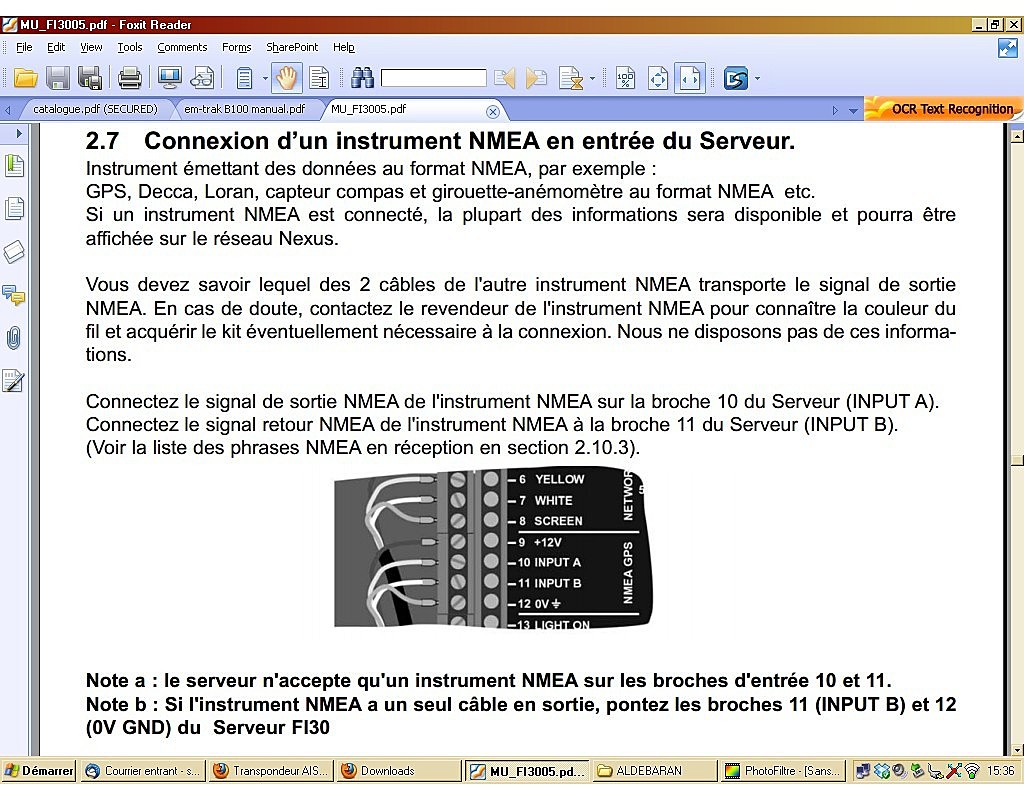Click the Dropbox tray icon
The width and height of the screenshot is (1024, 800).
(881, 771)
